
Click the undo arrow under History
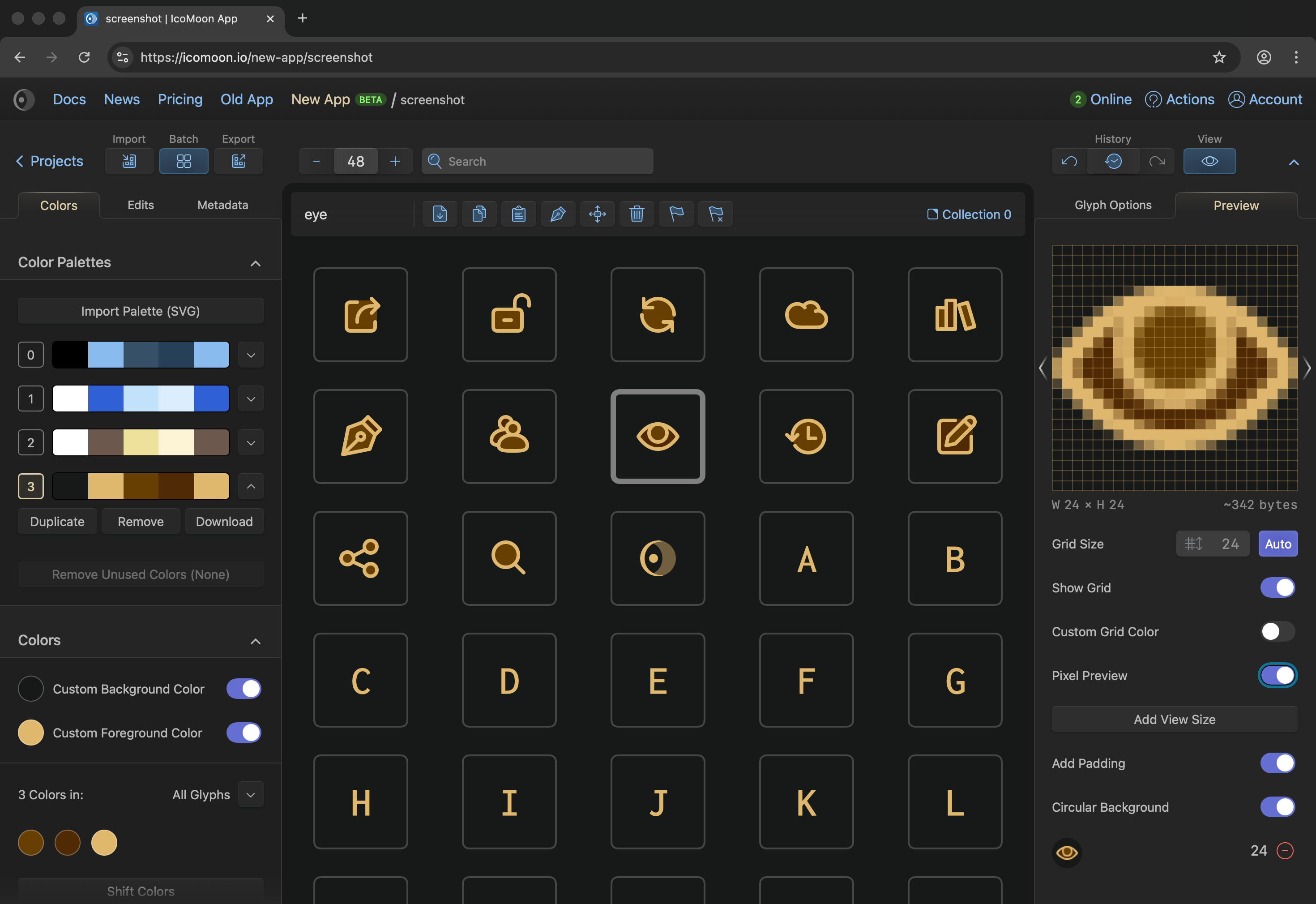tap(1068, 161)
